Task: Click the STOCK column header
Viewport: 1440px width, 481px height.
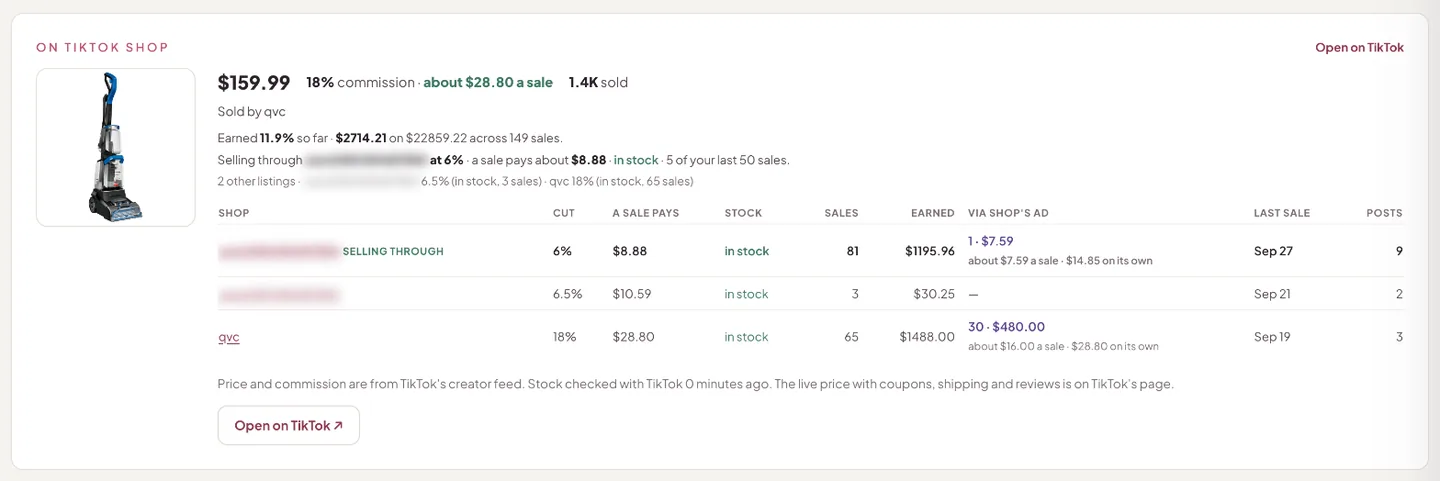Action: 743,213
